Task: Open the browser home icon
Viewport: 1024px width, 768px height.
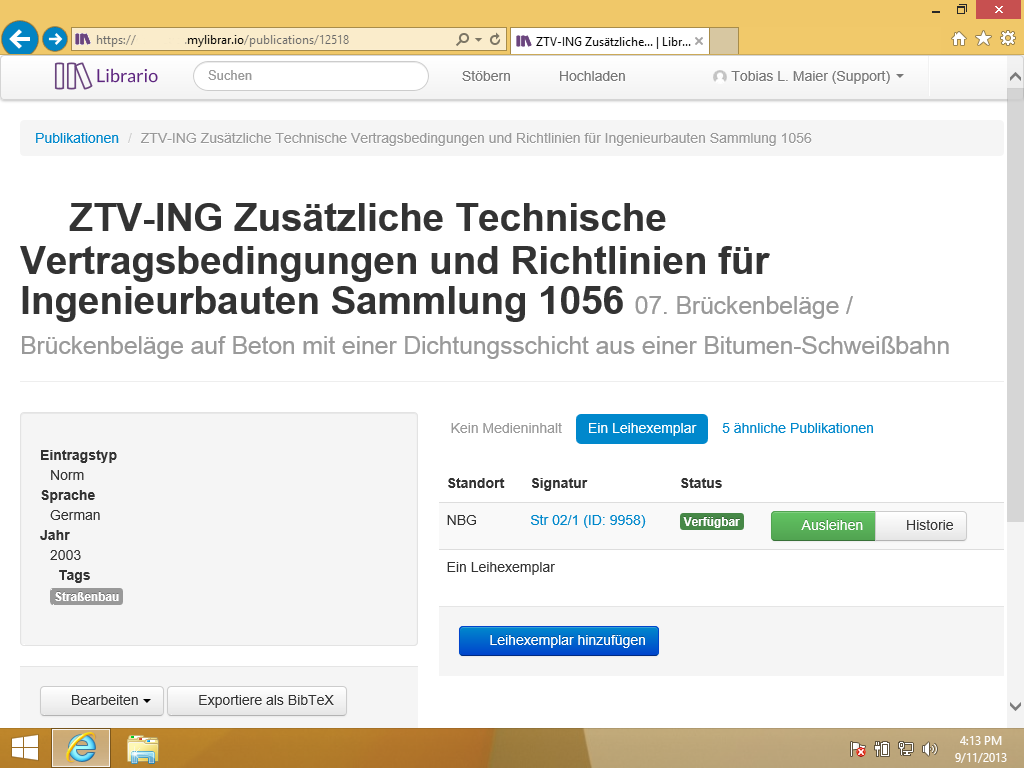Action: [959, 39]
